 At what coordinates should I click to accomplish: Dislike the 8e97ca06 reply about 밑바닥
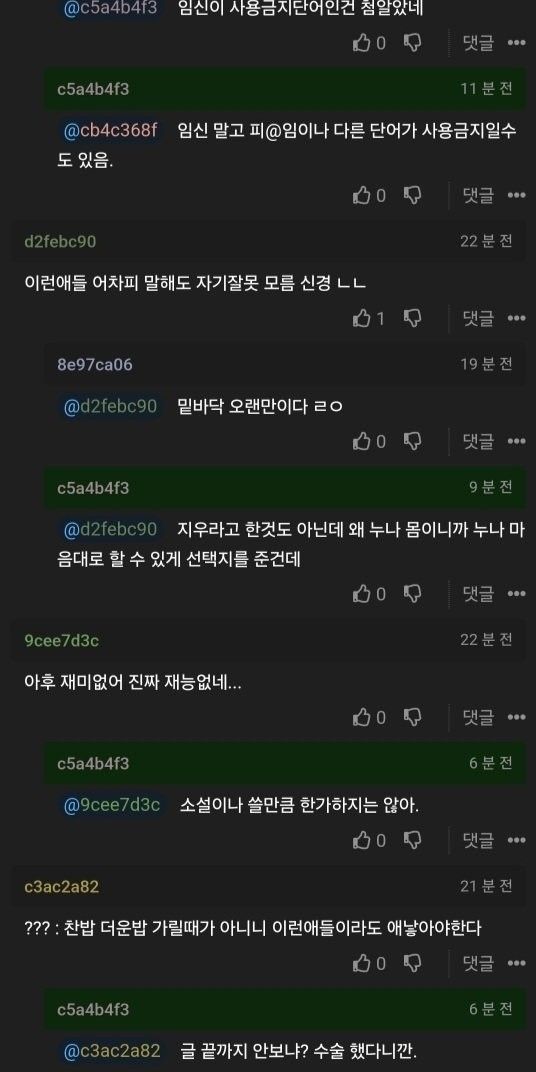[x=412, y=442]
